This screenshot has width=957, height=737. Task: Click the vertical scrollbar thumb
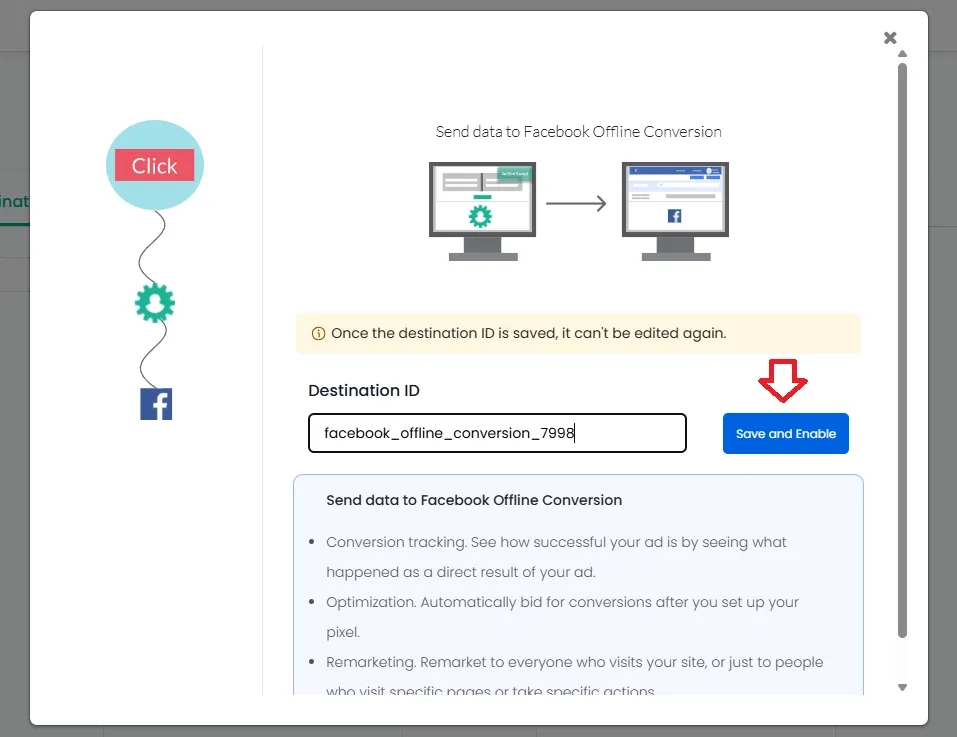(902, 351)
